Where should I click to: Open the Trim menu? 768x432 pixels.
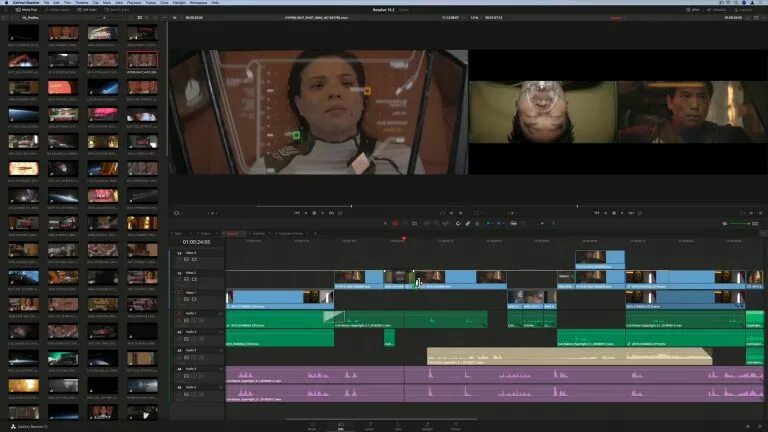[68, 2]
